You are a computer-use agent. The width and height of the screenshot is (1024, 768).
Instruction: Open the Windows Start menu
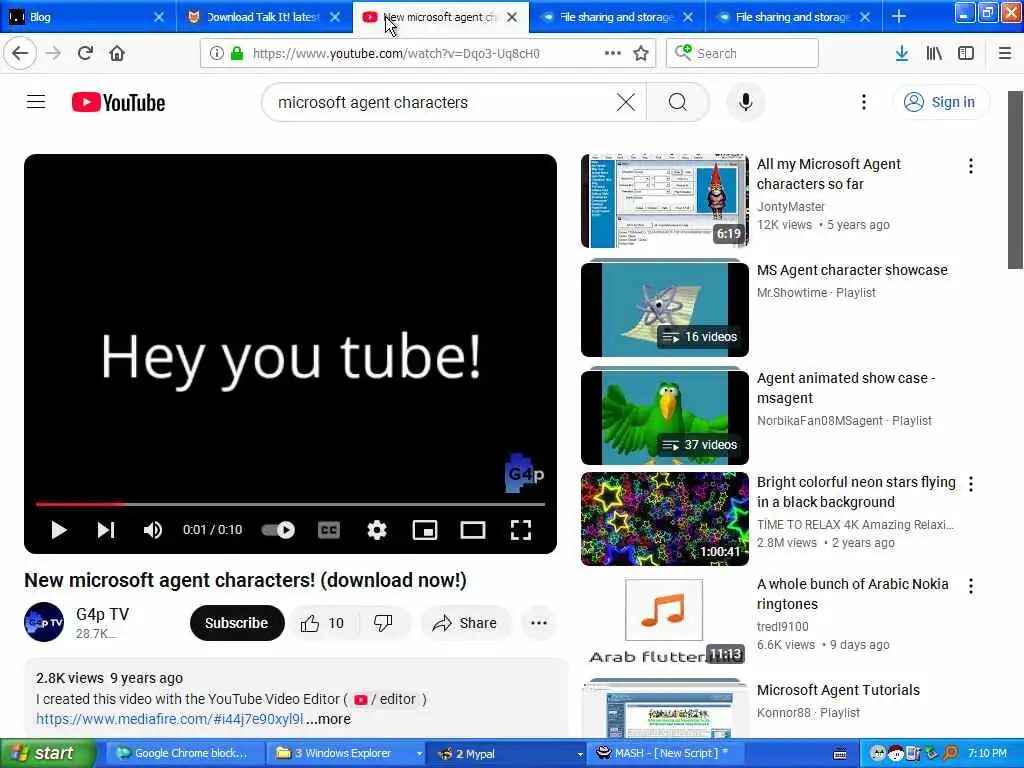(48, 753)
